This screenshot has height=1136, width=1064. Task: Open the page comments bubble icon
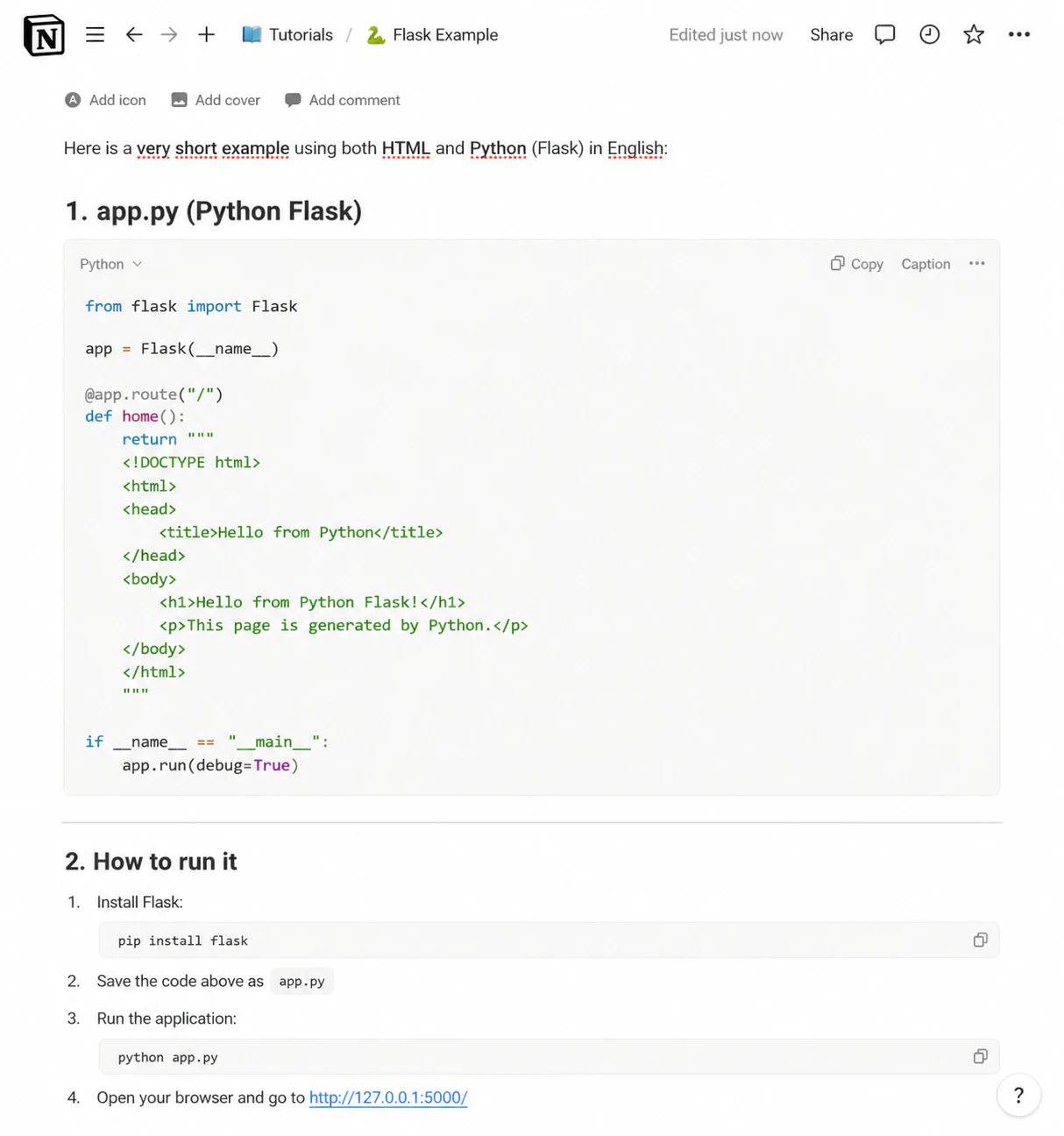tap(885, 34)
